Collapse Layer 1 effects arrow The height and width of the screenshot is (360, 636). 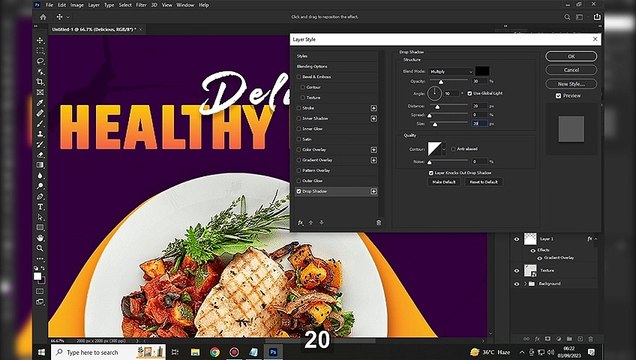[x=596, y=239]
